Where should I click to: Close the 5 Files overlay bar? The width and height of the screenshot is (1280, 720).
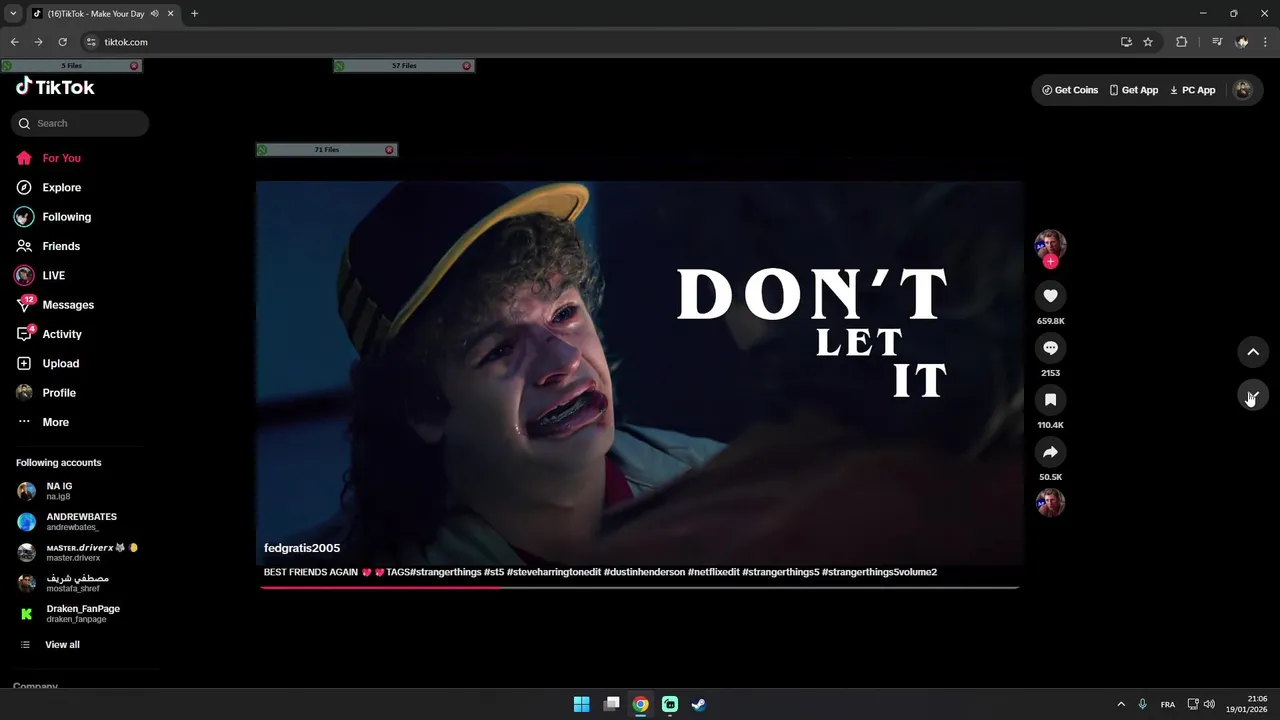[x=134, y=66]
